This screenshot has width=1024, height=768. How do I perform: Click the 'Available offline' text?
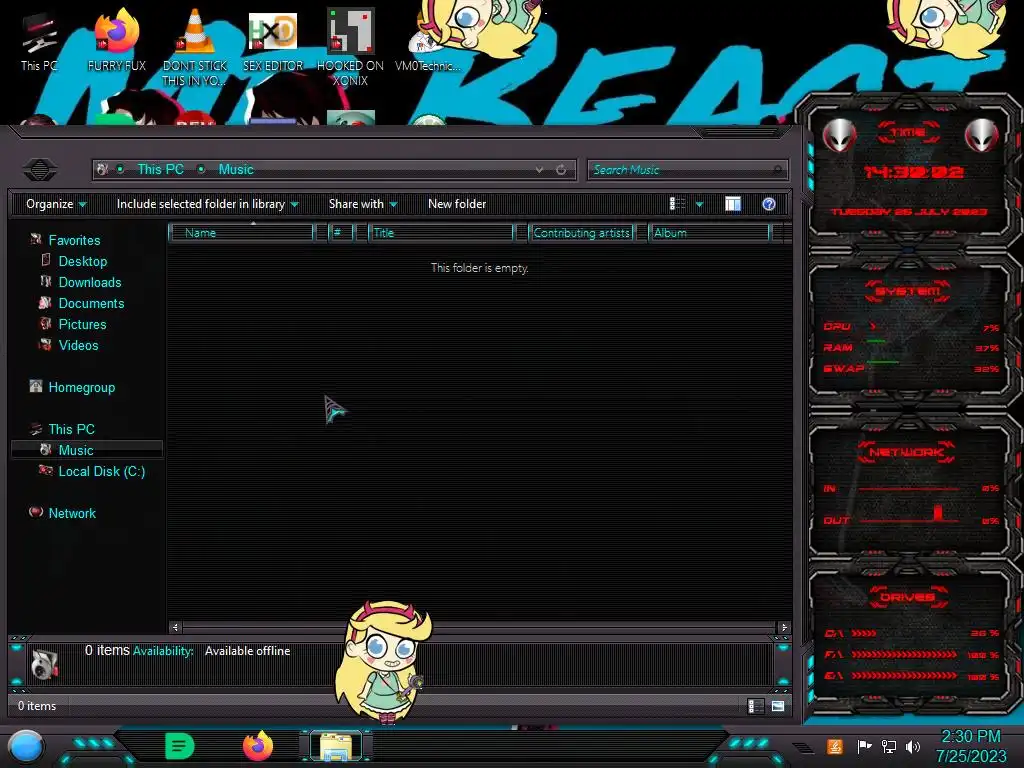[248, 650]
